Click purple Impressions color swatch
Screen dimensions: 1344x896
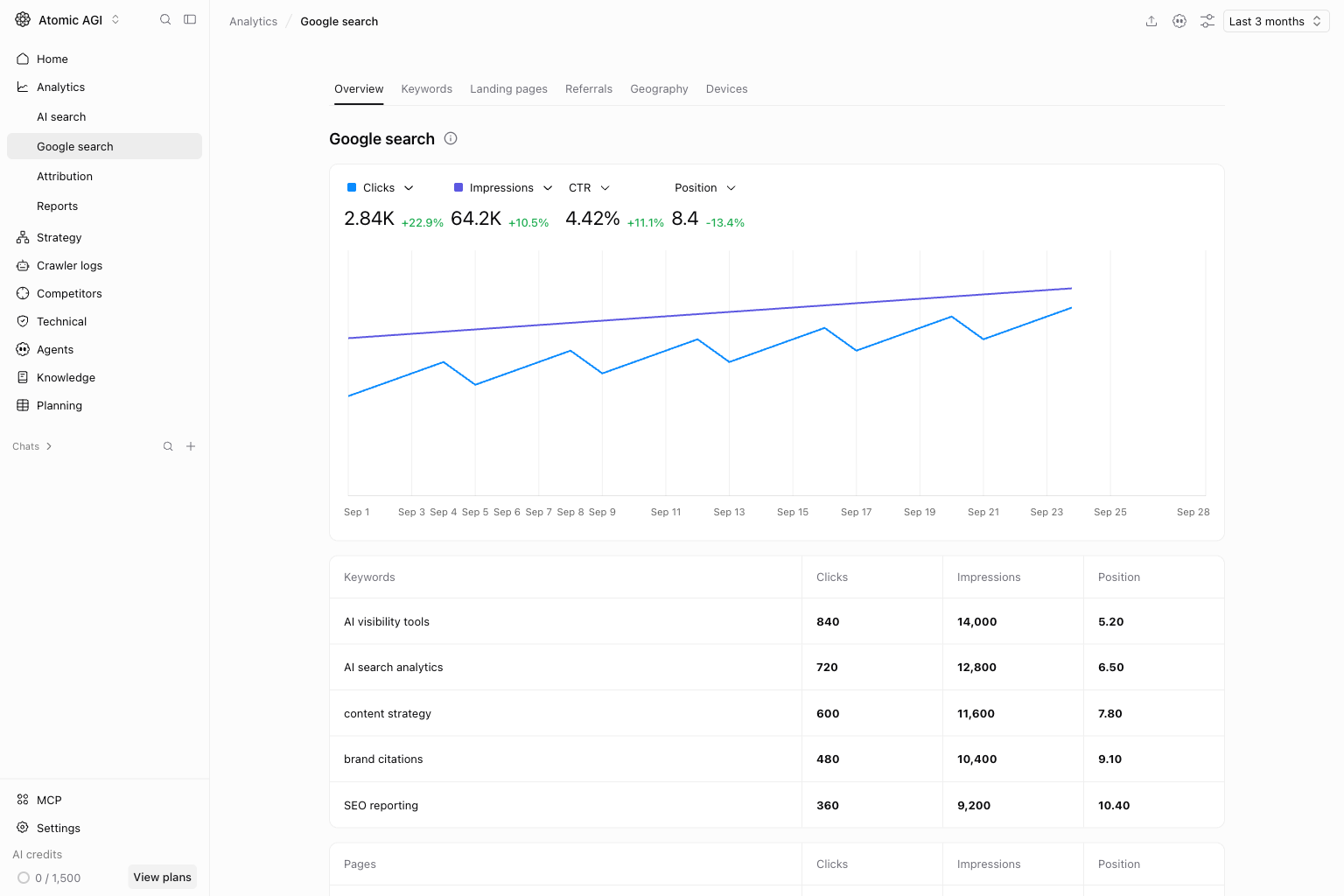click(x=458, y=187)
